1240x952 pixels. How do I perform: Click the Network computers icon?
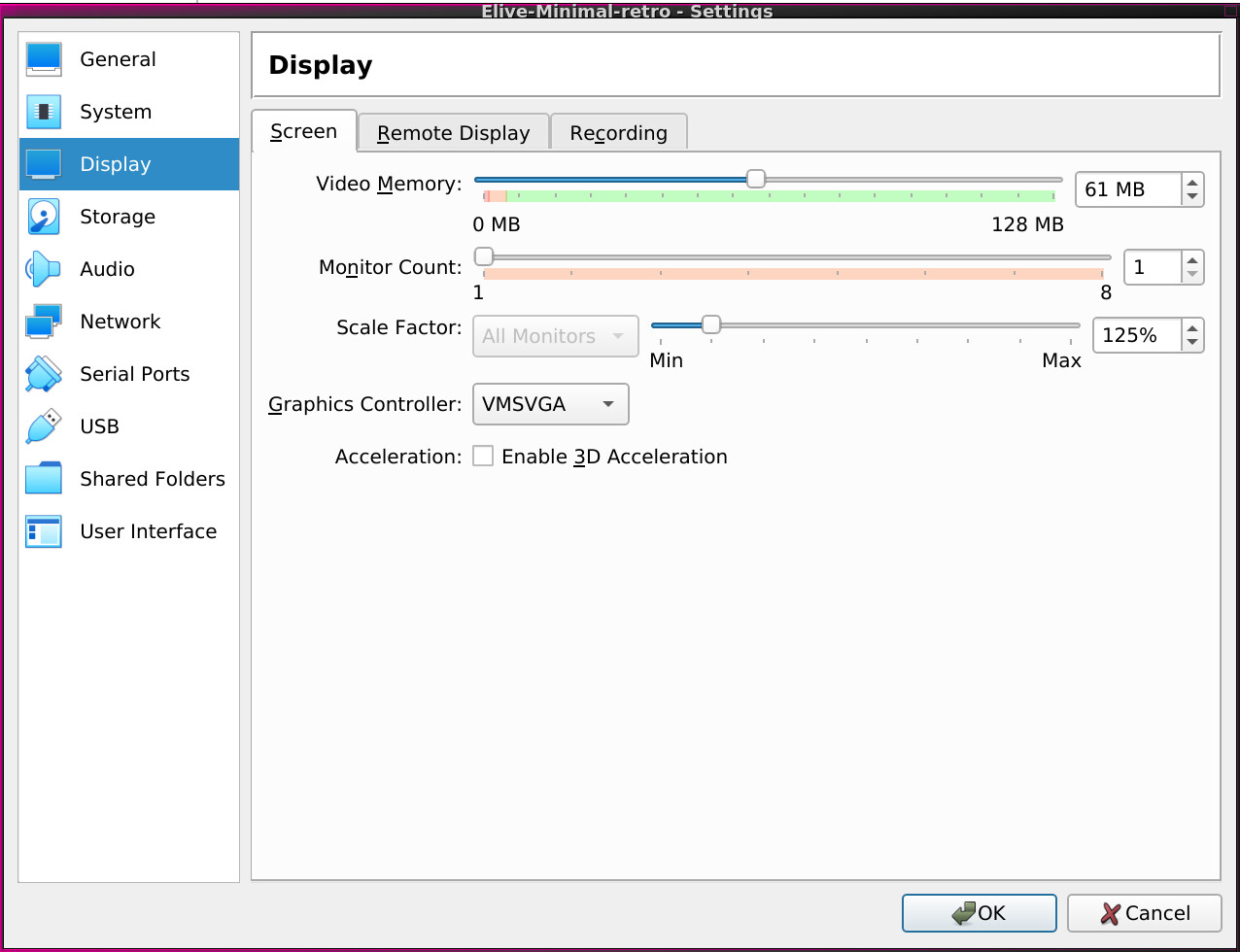[44, 322]
